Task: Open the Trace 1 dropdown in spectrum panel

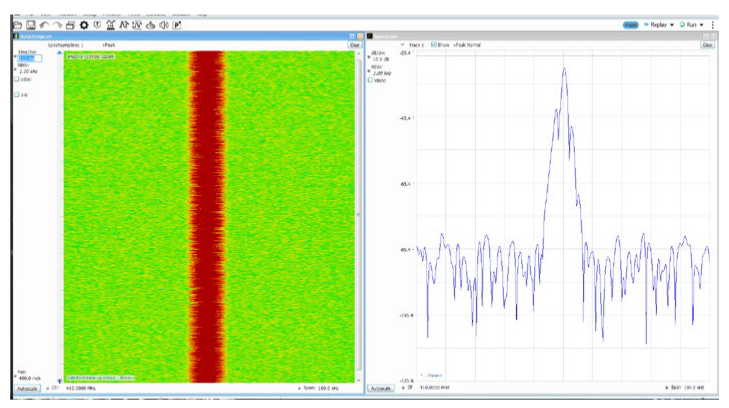Action: pos(402,45)
